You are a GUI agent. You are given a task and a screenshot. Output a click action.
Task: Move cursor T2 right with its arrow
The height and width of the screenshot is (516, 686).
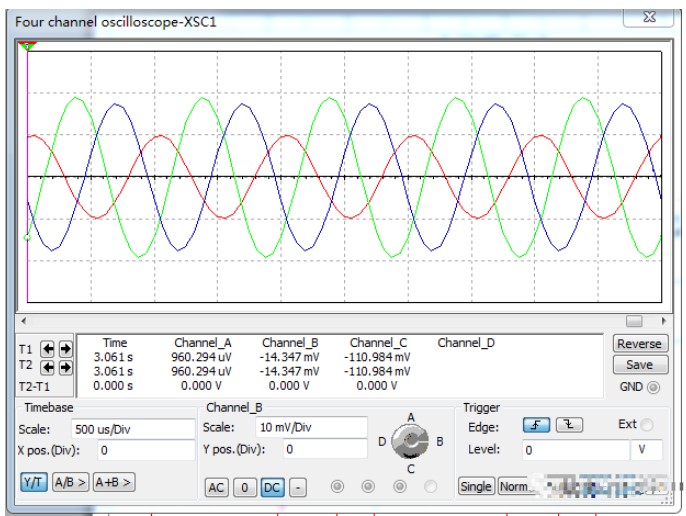[x=66, y=367]
